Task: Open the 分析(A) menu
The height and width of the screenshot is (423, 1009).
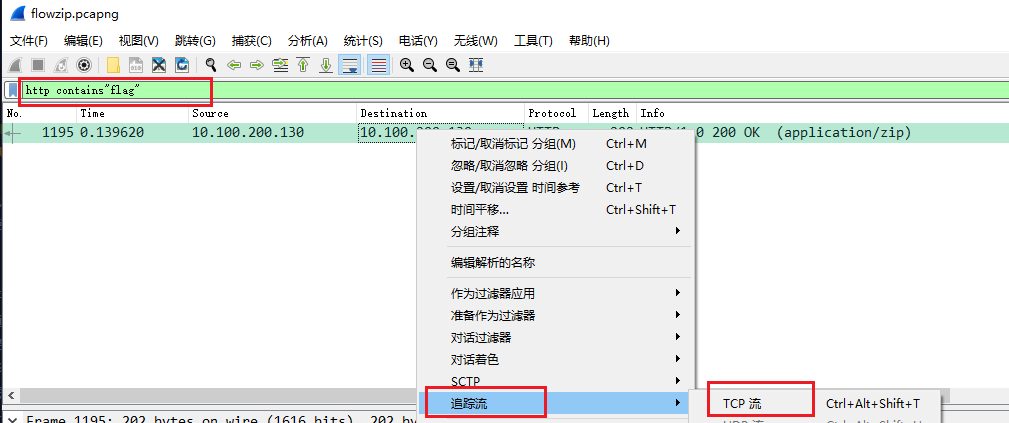Action: (x=307, y=41)
